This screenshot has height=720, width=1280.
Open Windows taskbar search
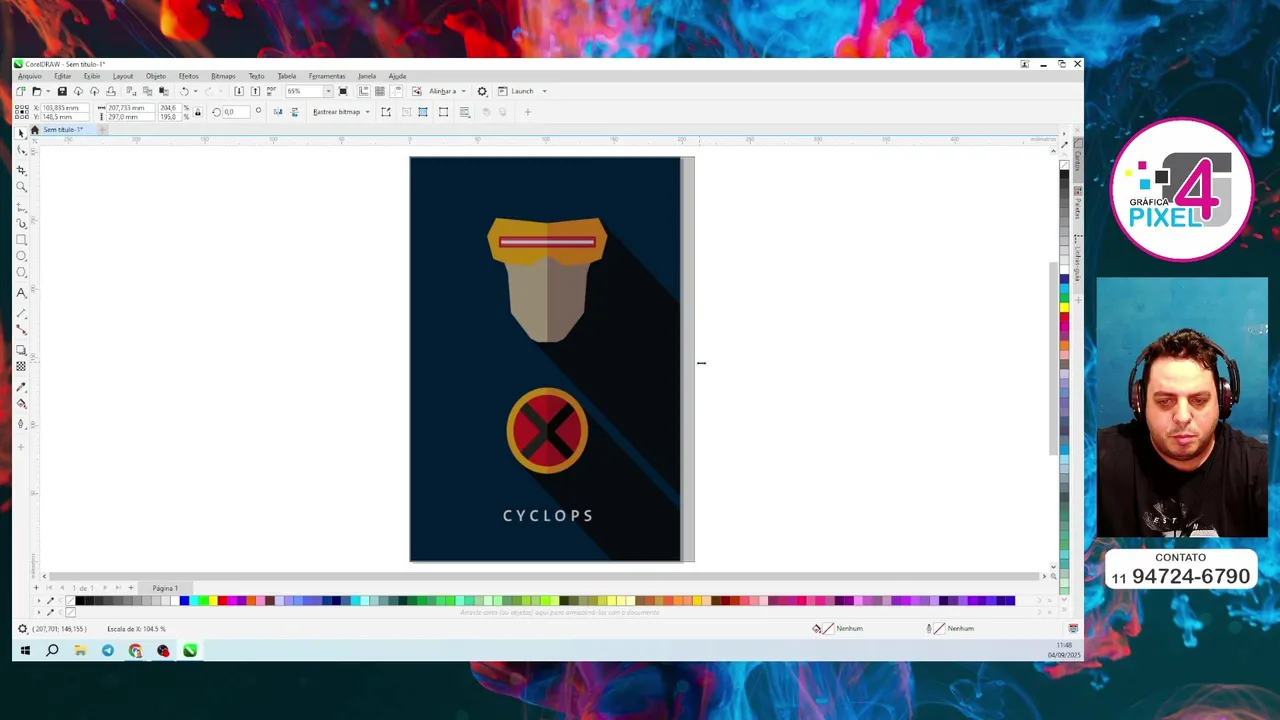pyautogui.click(x=52, y=651)
